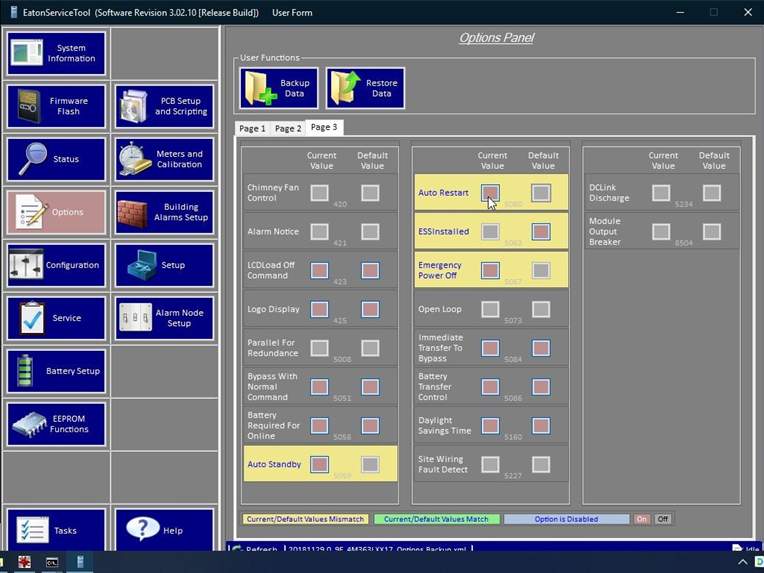Click the Idle status text
The height and width of the screenshot is (573, 764).
(x=752, y=549)
